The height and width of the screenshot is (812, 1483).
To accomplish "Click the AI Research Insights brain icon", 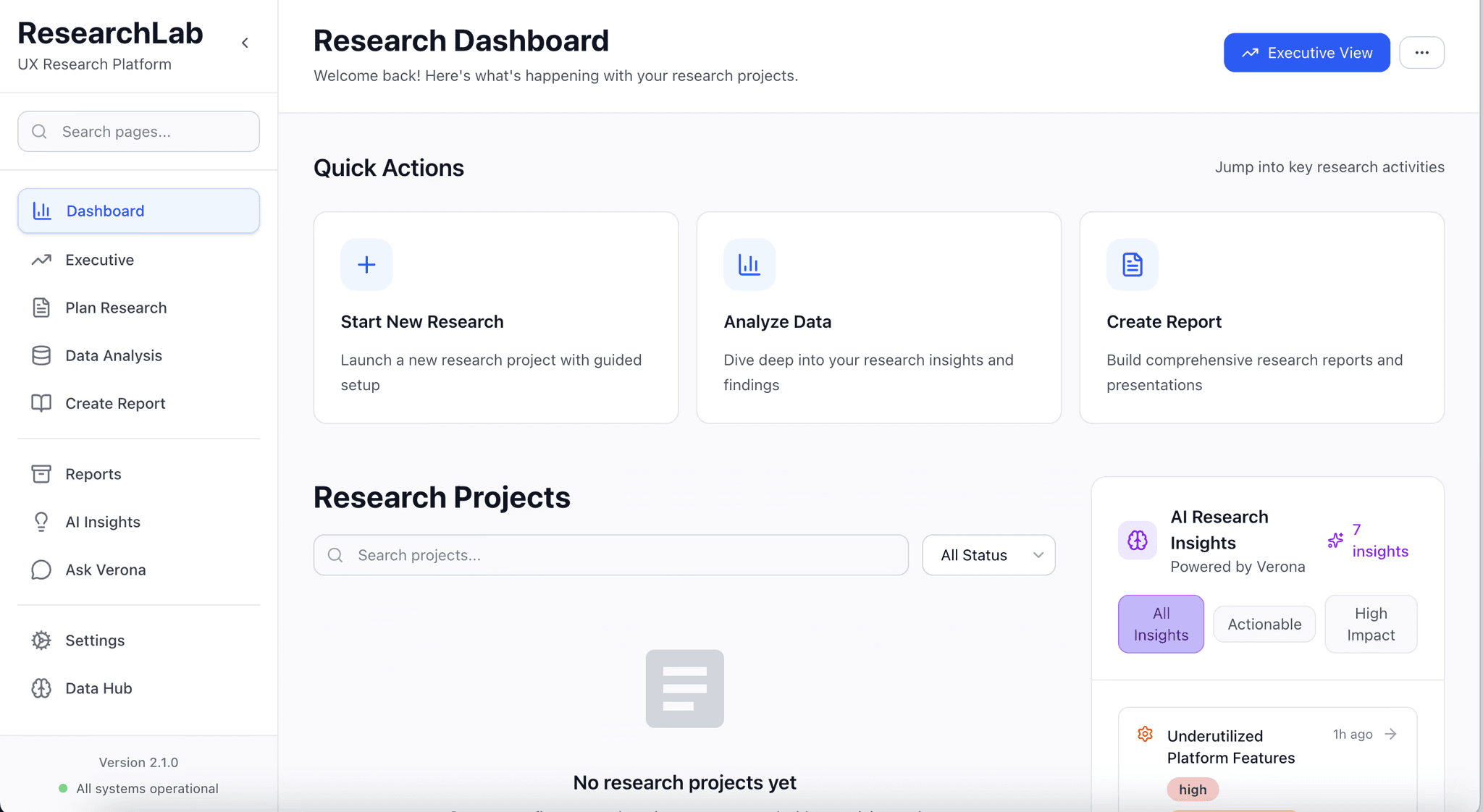I will pyautogui.click(x=1136, y=540).
